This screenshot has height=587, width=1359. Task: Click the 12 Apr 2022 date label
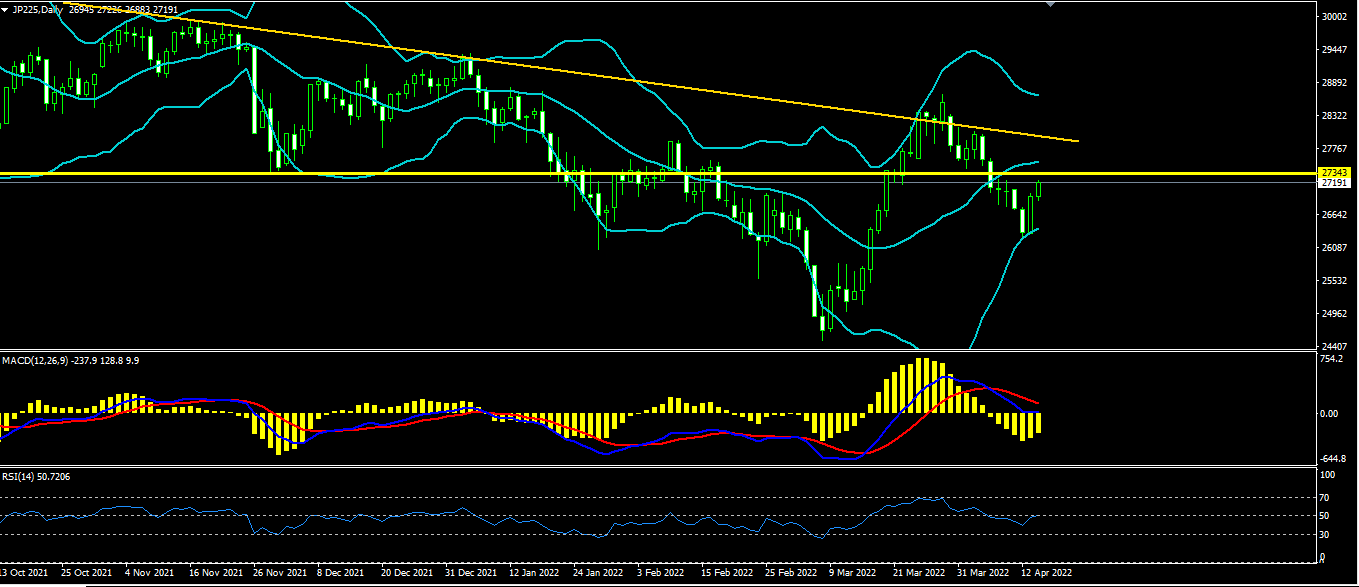(x=1047, y=573)
